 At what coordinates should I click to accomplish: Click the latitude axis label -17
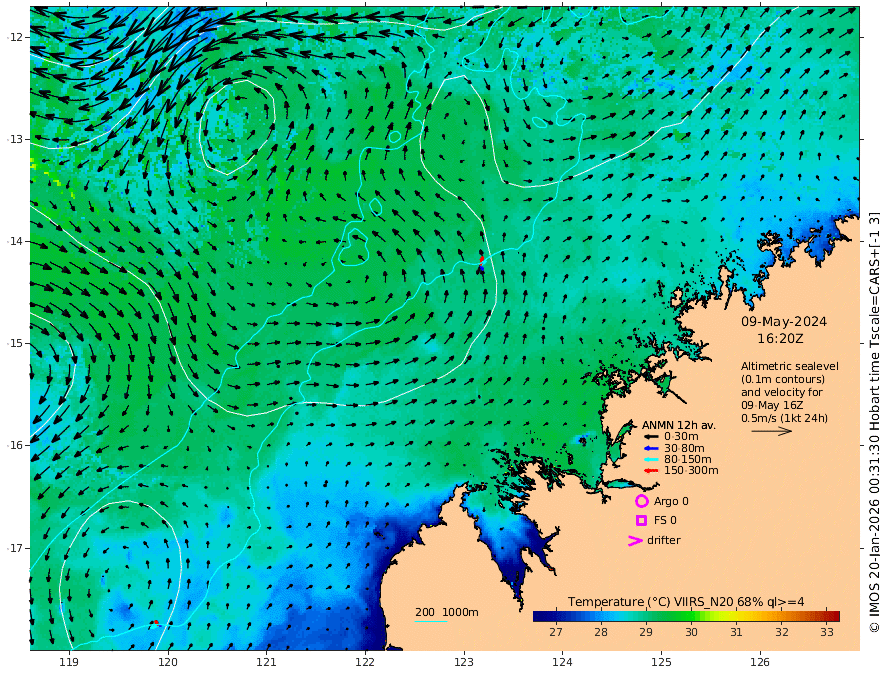click(15, 548)
